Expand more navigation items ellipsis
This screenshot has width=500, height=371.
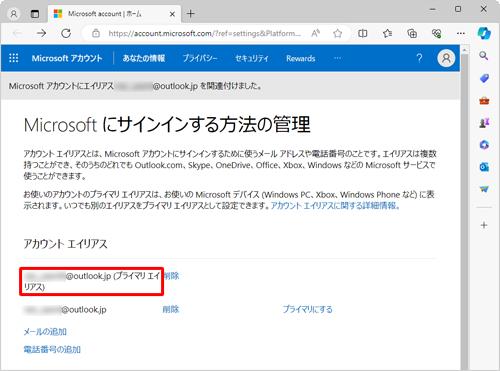pyautogui.click(x=337, y=58)
